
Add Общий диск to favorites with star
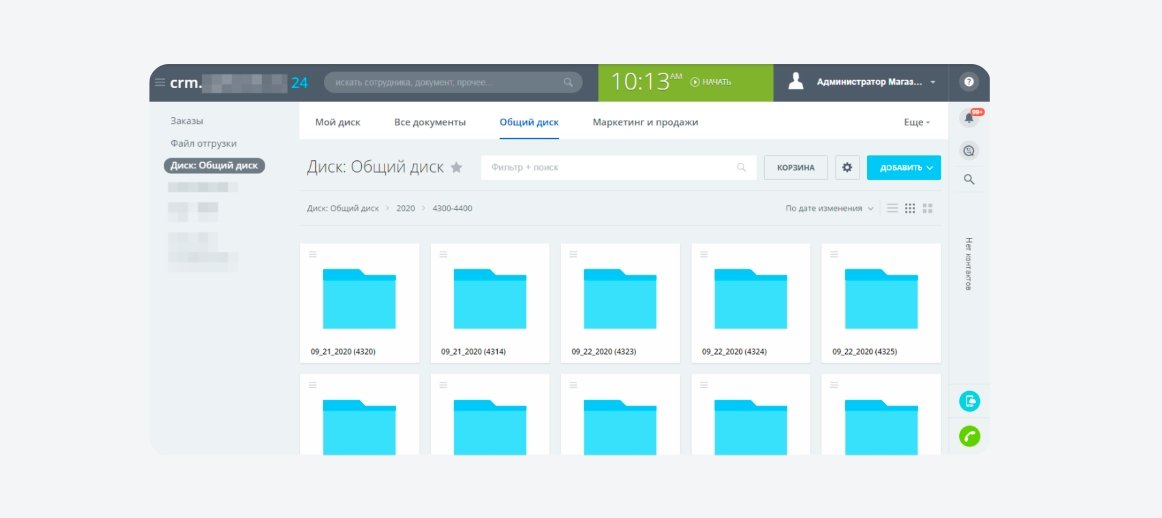[456, 167]
